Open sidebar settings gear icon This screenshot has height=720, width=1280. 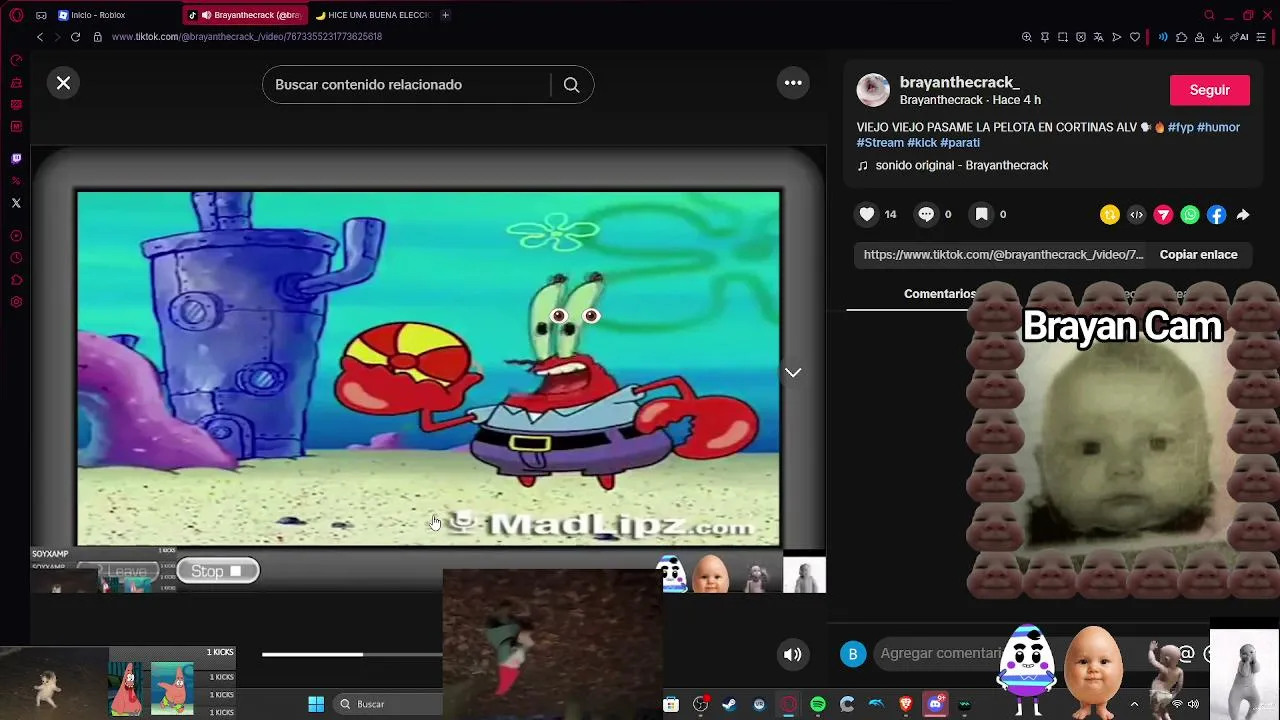tap(16, 302)
